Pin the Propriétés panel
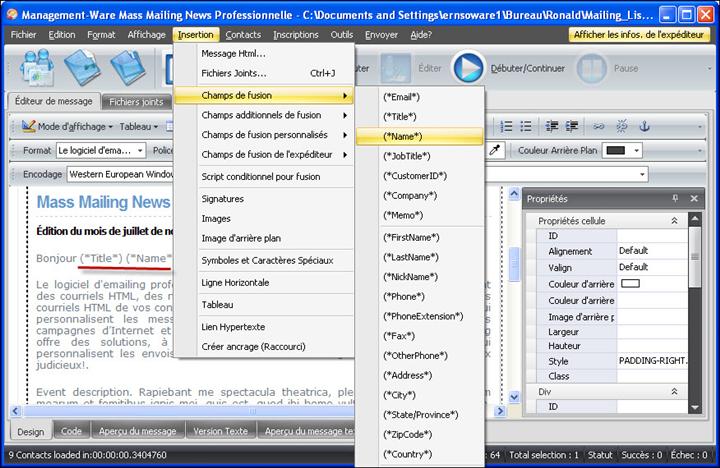720x468 pixels. coord(675,198)
